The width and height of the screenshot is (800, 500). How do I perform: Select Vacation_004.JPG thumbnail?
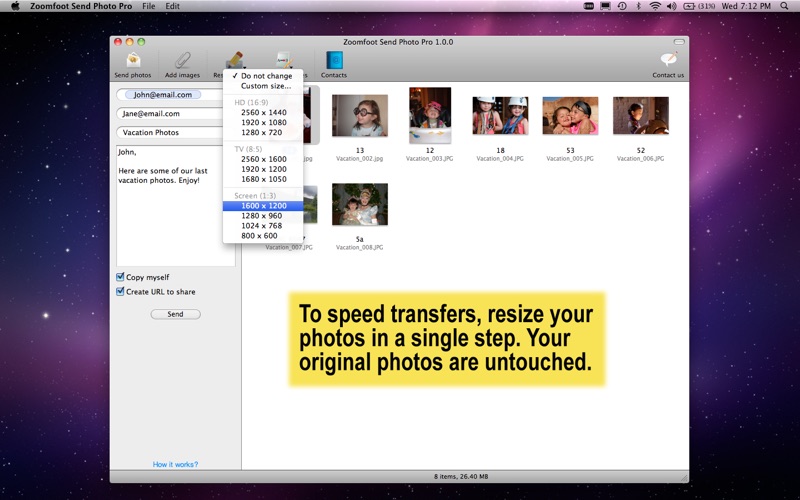(x=500, y=115)
